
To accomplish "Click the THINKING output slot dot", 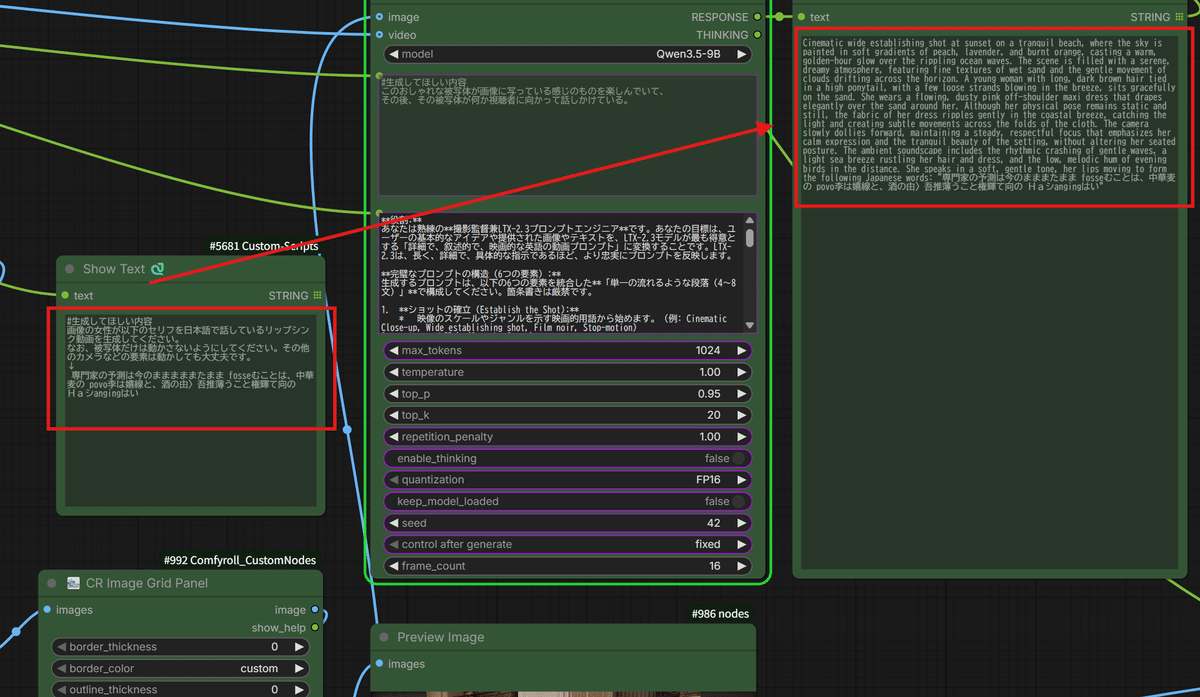I will [x=757, y=35].
